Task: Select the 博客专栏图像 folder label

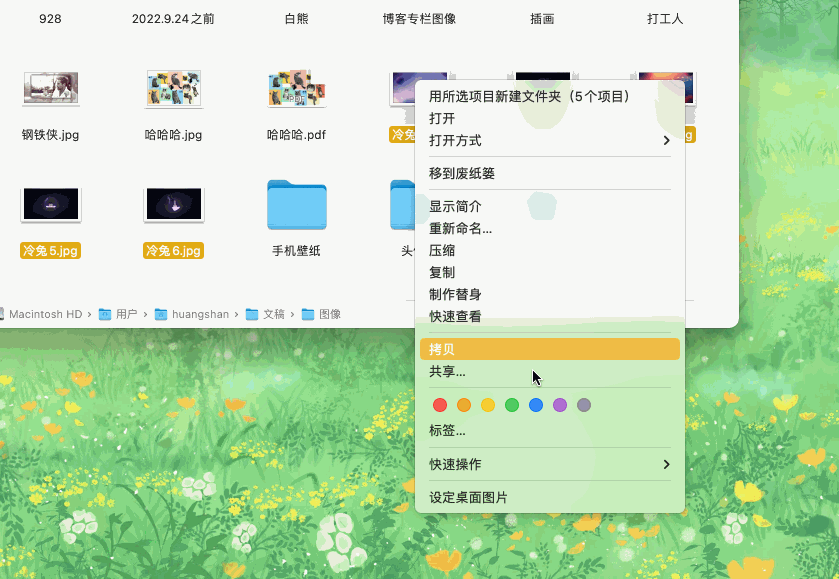Action: [420, 19]
